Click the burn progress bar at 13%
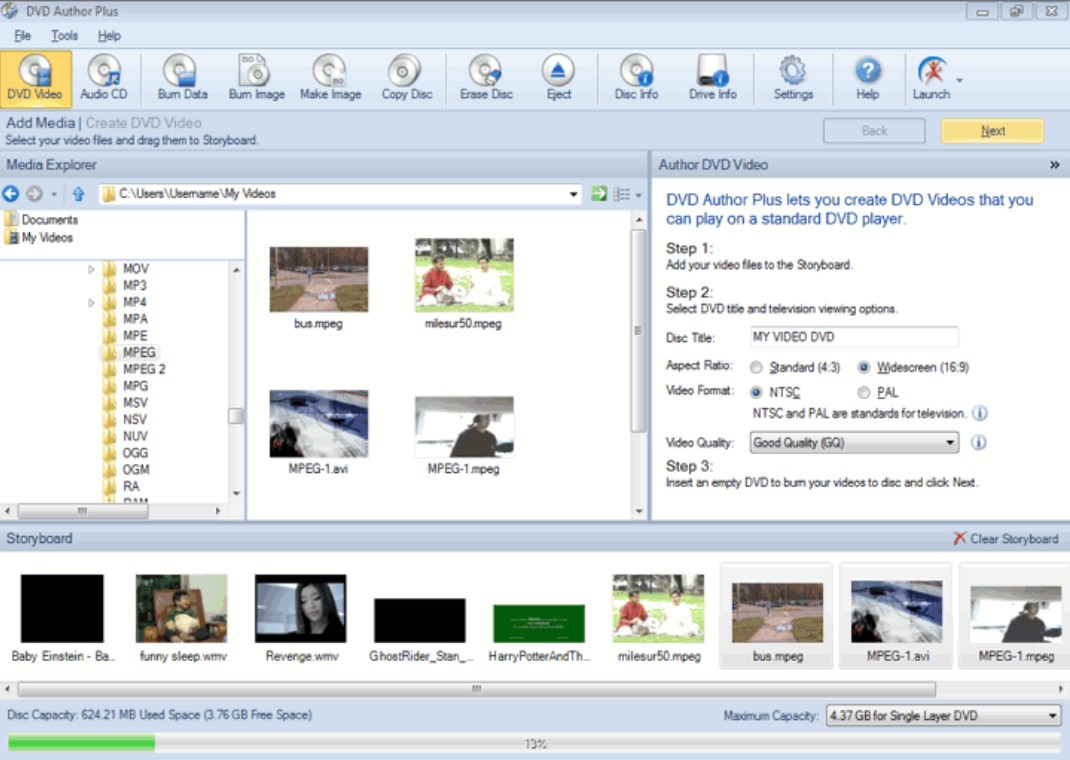Viewport: 1070px width, 760px height. [x=535, y=743]
